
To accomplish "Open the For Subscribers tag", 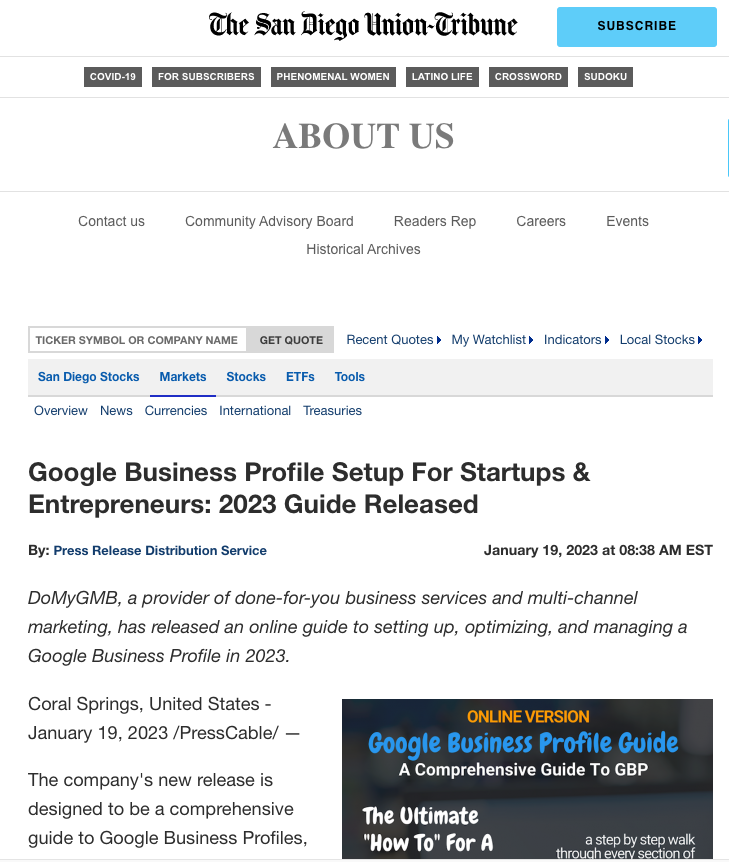I will [x=206, y=77].
